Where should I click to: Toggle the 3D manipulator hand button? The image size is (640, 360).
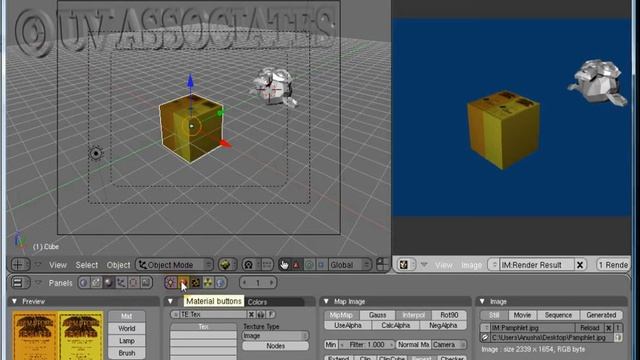pyautogui.click(x=284, y=265)
